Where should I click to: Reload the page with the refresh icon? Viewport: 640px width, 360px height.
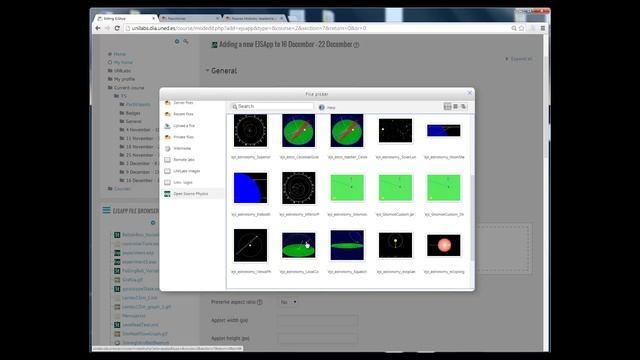point(117,28)
